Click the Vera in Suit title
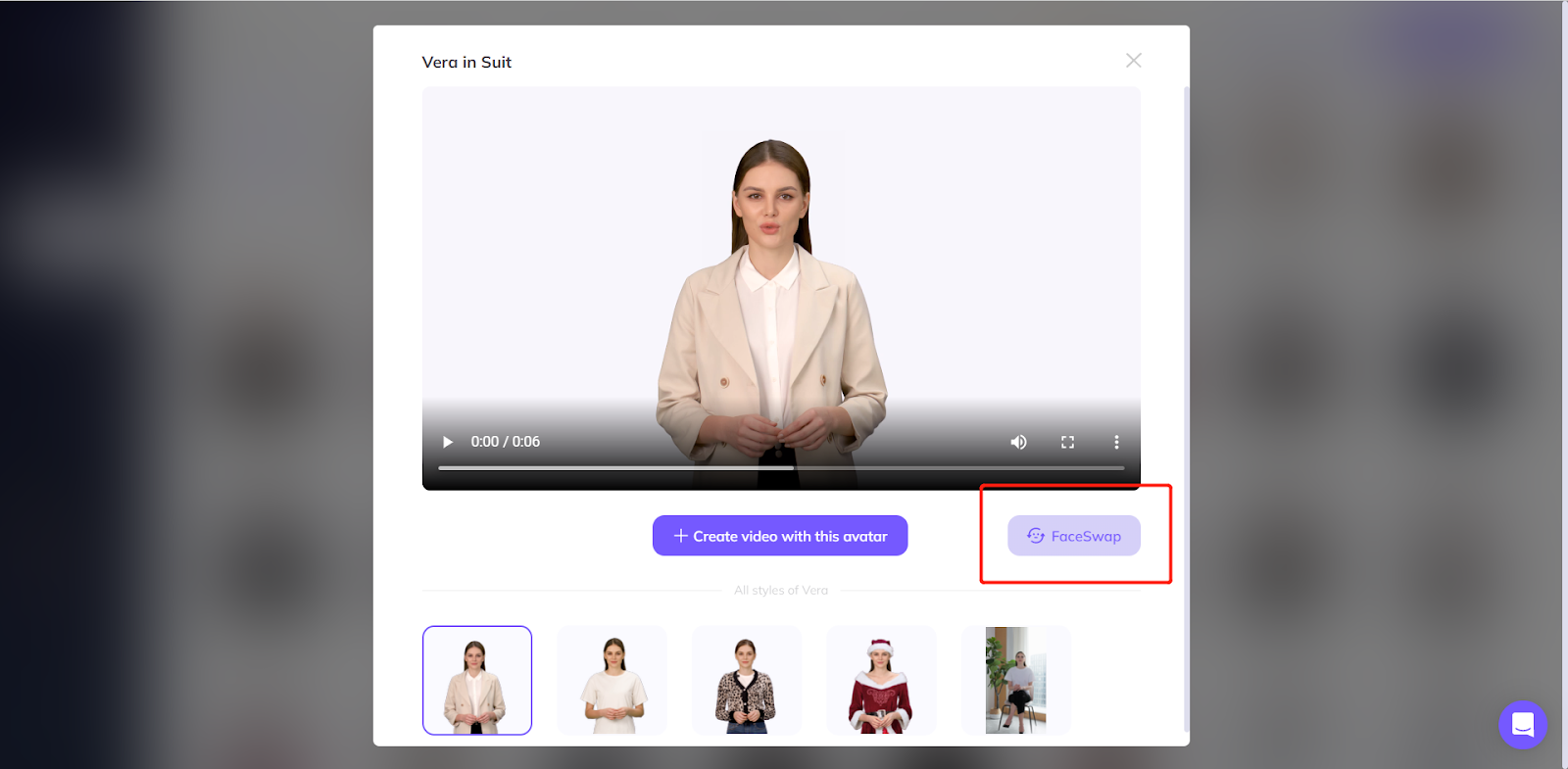The height and width of the screenshot is (769, 1568). click(x=466, y=63)
